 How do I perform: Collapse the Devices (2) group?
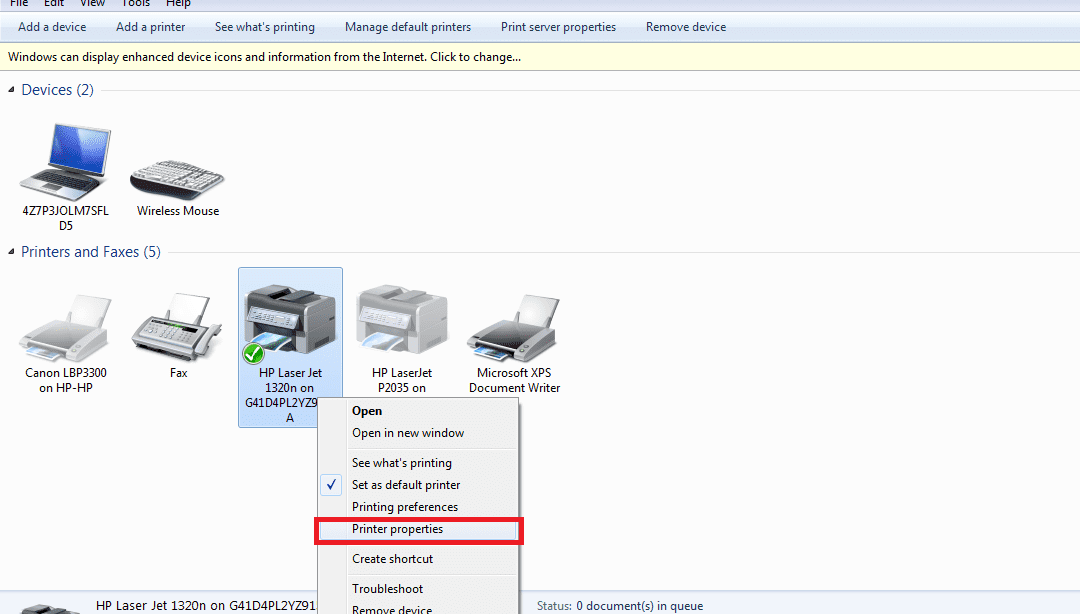click(11, 90)
